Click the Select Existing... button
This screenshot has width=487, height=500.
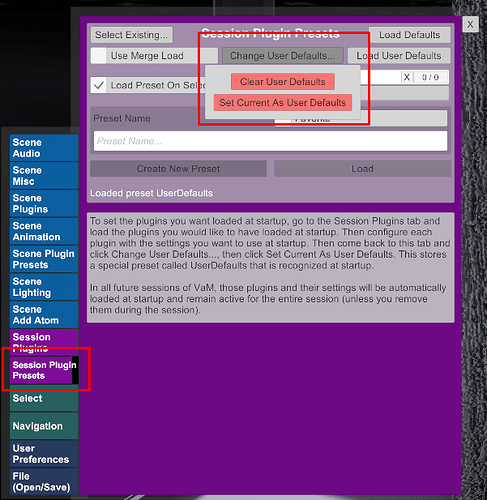132,35
